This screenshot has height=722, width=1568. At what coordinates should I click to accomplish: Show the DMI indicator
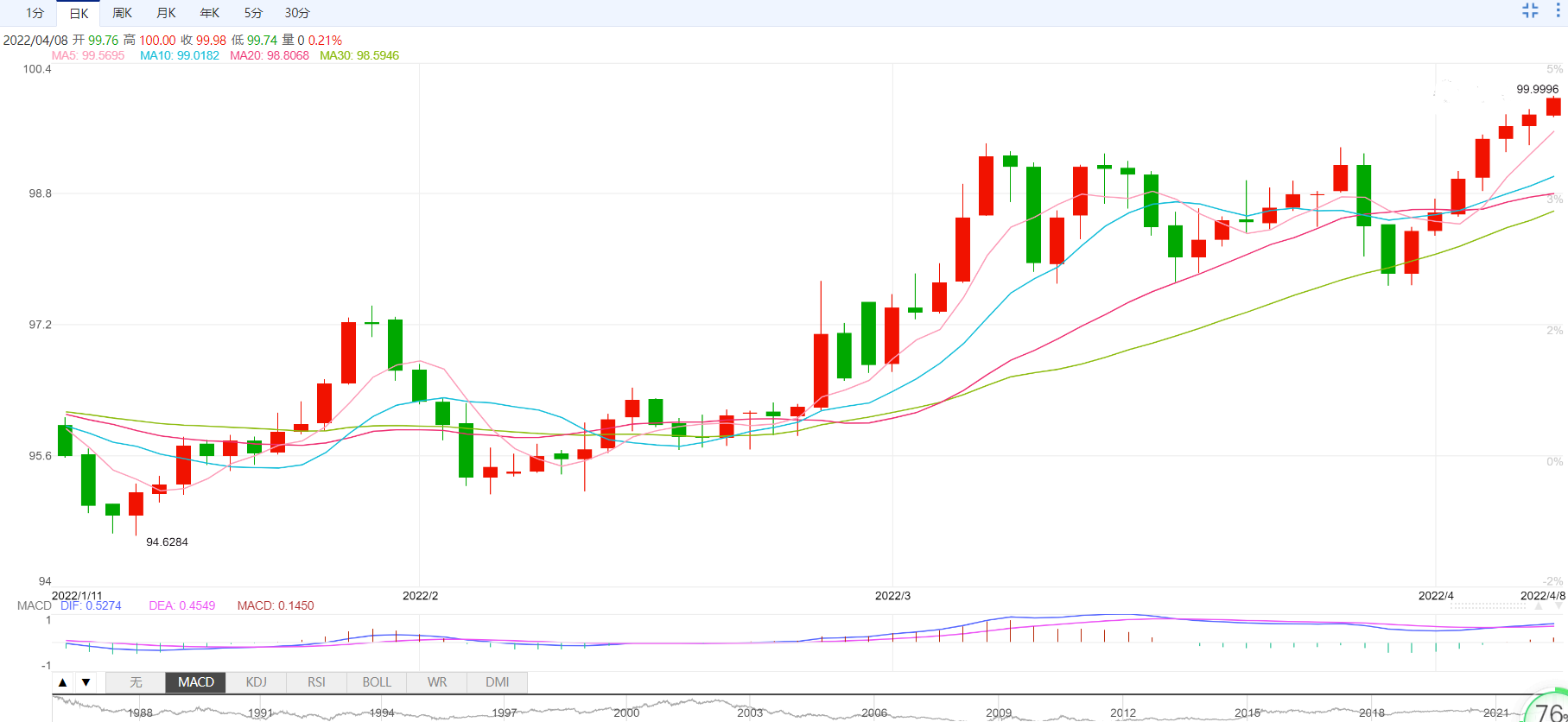[498, 682]
